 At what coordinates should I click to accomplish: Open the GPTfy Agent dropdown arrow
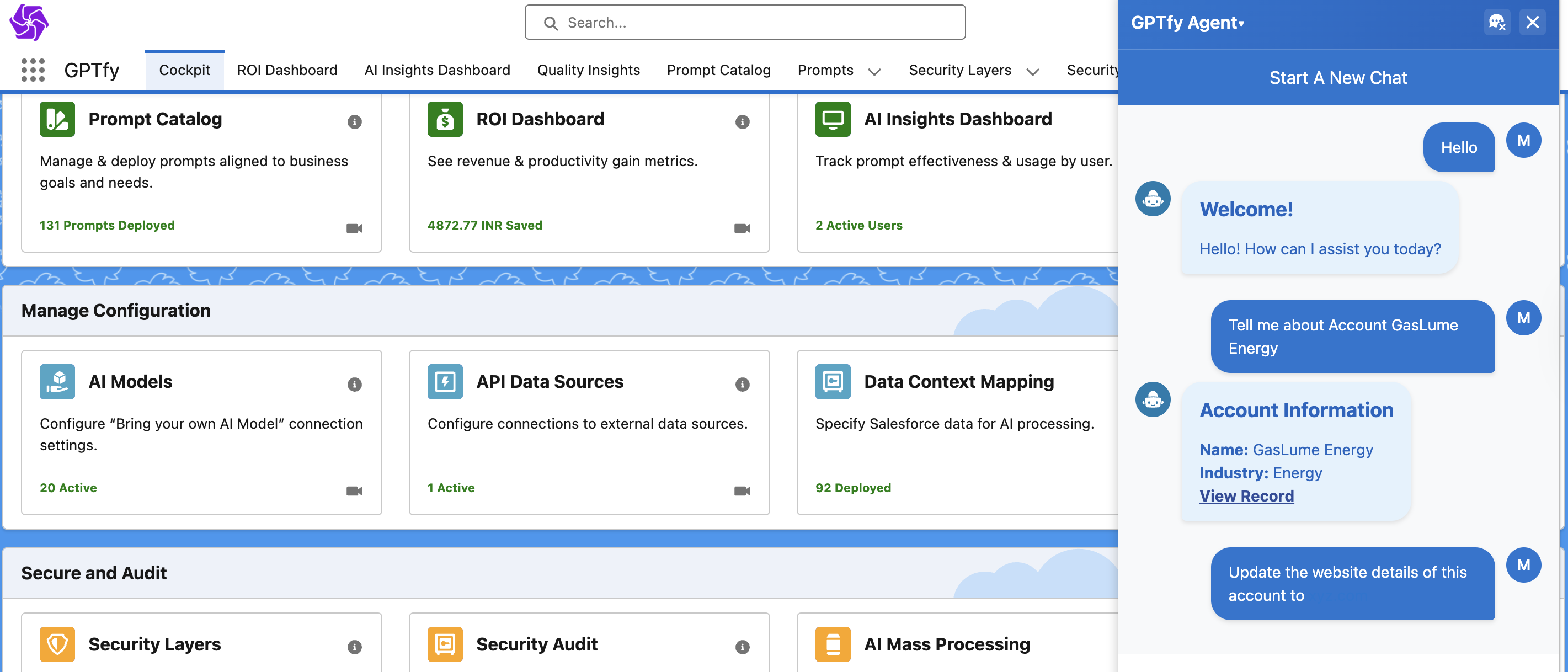pyautogui.click(x=1242, y=24)
